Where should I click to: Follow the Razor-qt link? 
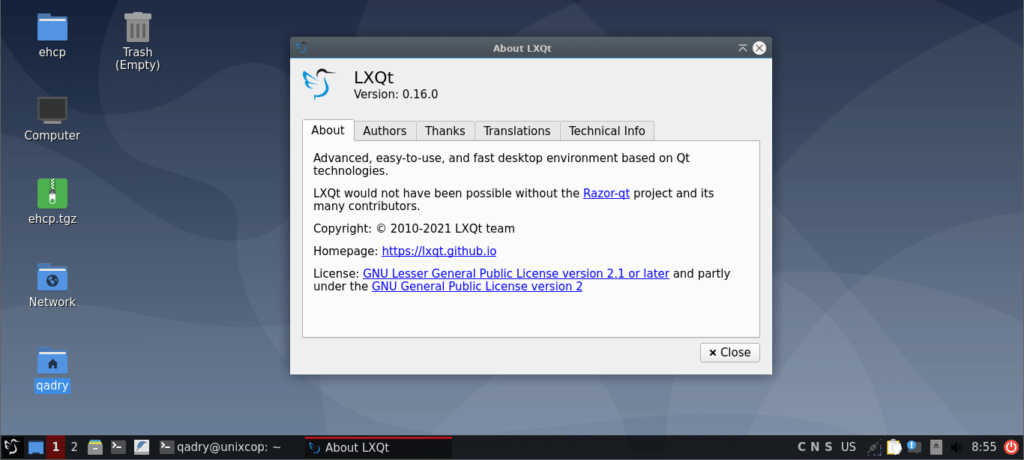click(606, 193)
